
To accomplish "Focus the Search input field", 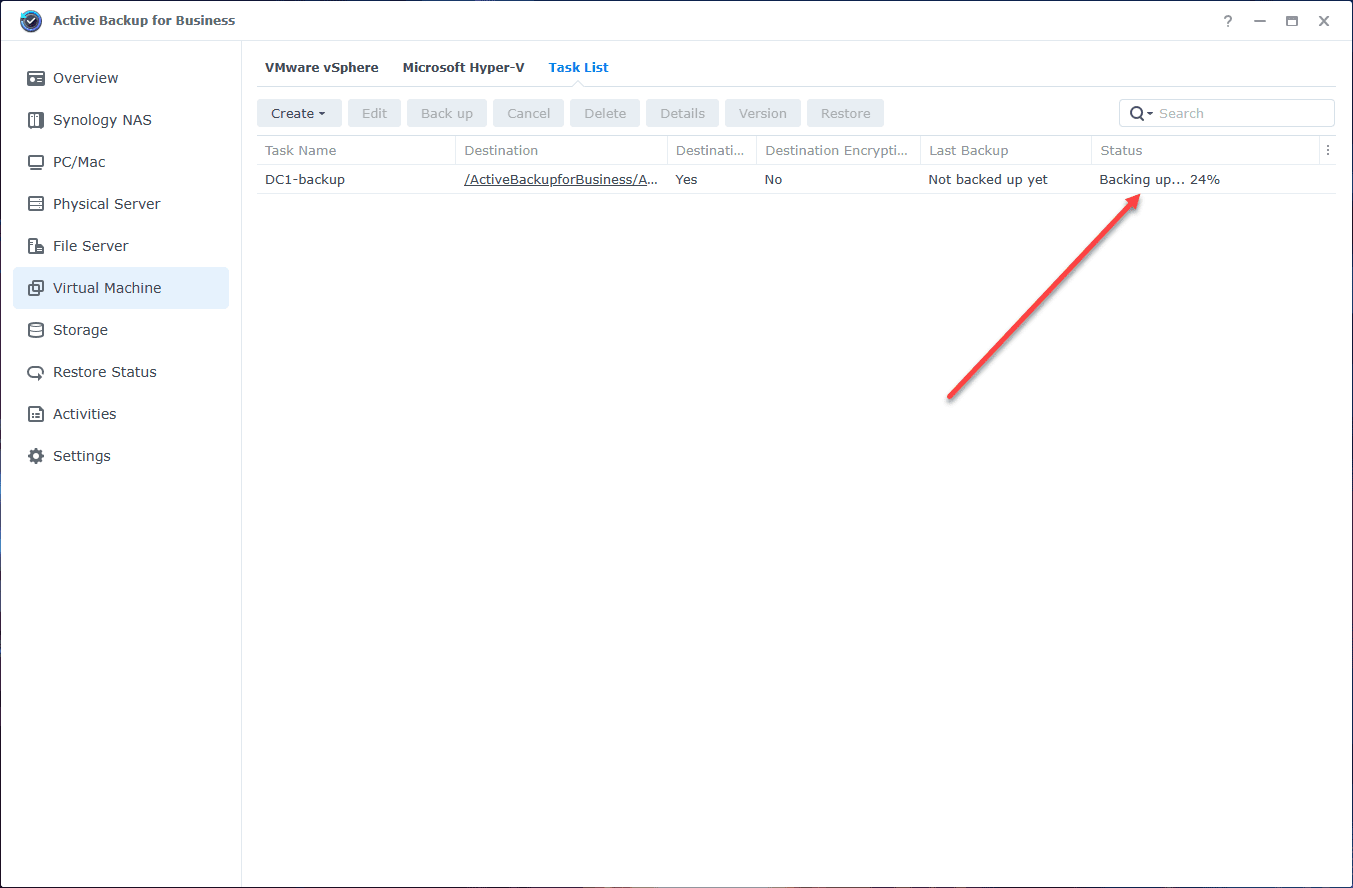I will click(1227, 113).
